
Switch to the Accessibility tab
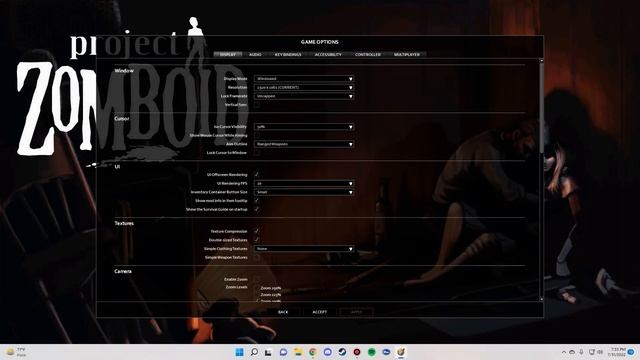pyautogui.click(x=328, y=54)
